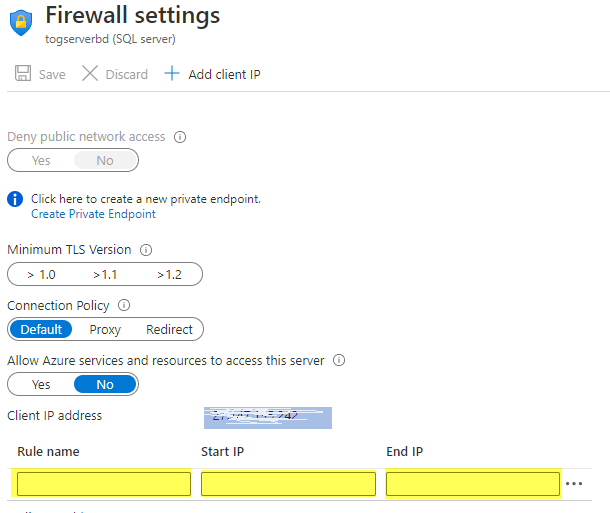Viewport: 610px width, 513px height.
Task: Click the Save disk icon
Action: 23,74
